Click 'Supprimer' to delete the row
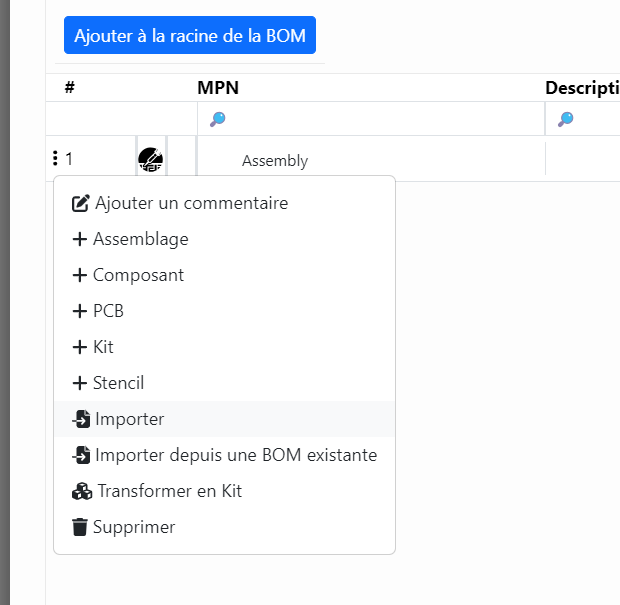The width and height of the screenshot is (620, 605). (134, 527)
